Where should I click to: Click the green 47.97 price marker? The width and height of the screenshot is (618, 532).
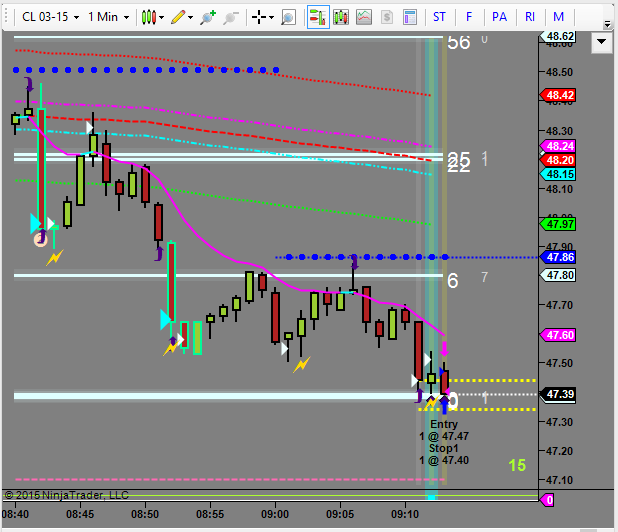pyautogui.click(x=558, y=224)
